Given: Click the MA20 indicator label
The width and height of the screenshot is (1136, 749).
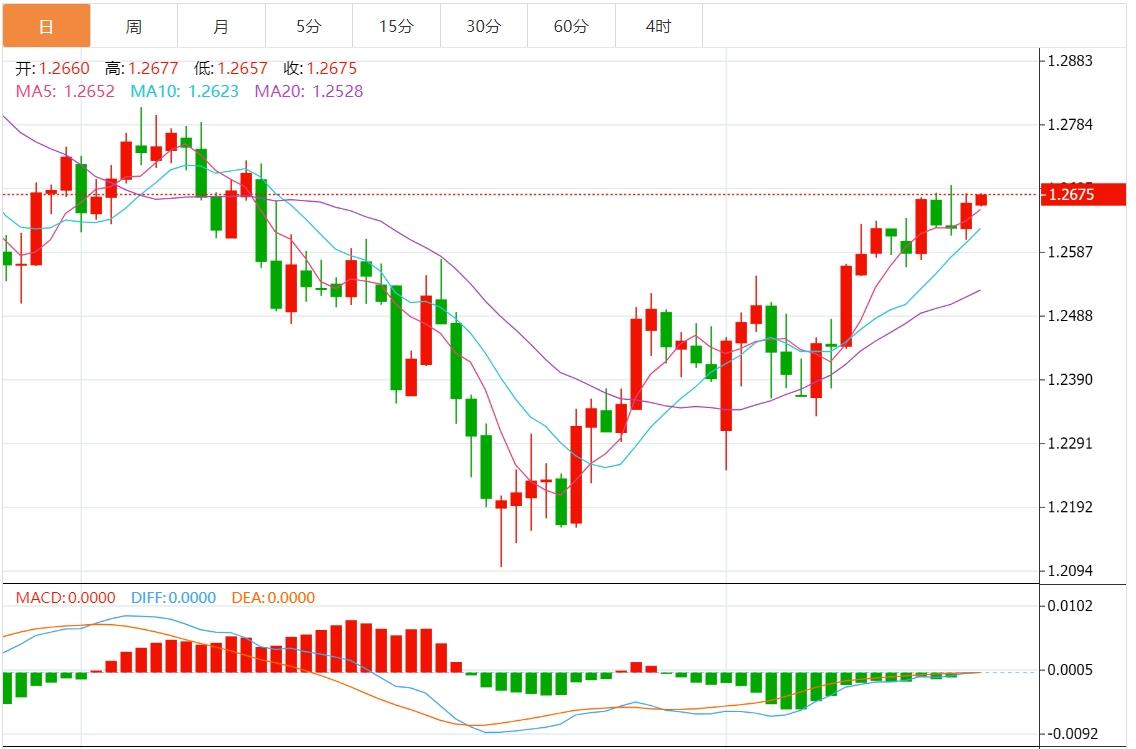Looking at the screenshot, I should tap(308, 91).
